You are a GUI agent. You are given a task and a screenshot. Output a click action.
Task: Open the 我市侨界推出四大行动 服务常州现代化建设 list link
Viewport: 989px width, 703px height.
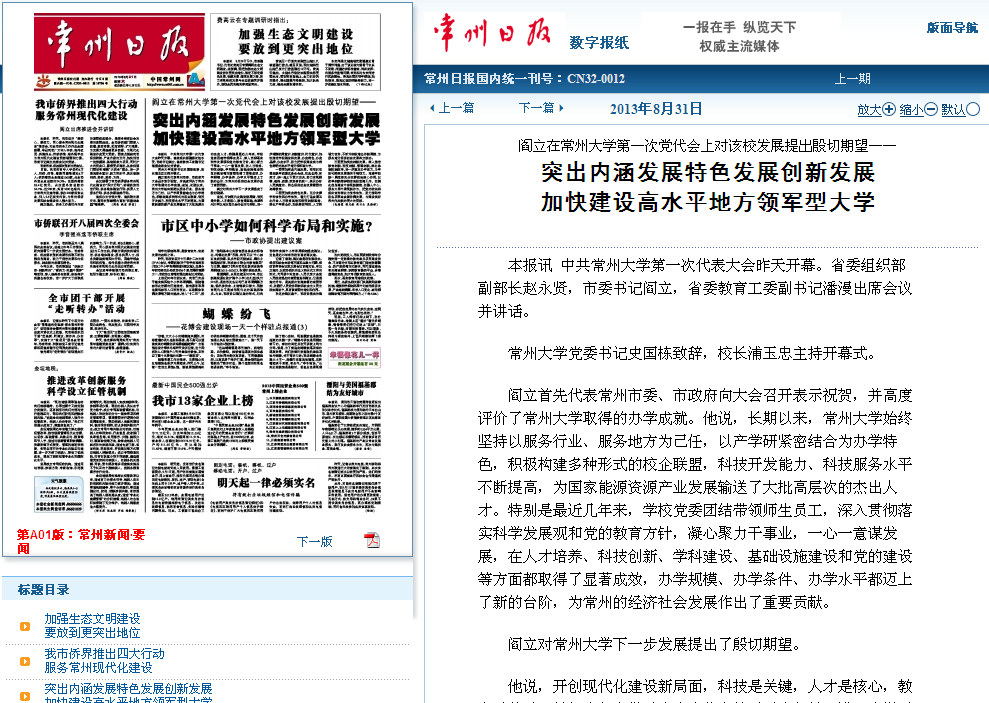click(104, 661)
